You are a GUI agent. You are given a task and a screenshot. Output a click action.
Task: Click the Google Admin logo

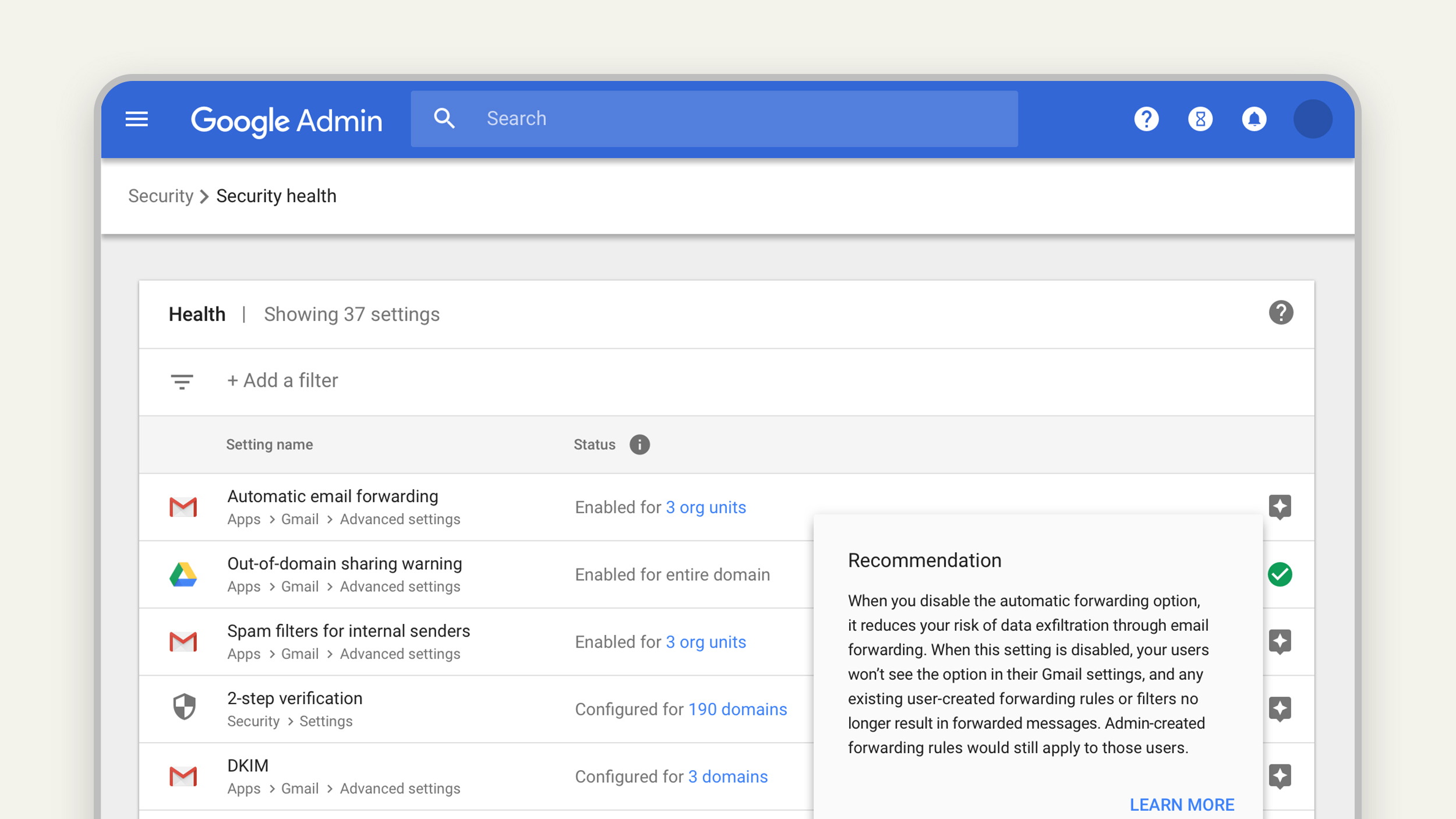(x=287, y=121)
